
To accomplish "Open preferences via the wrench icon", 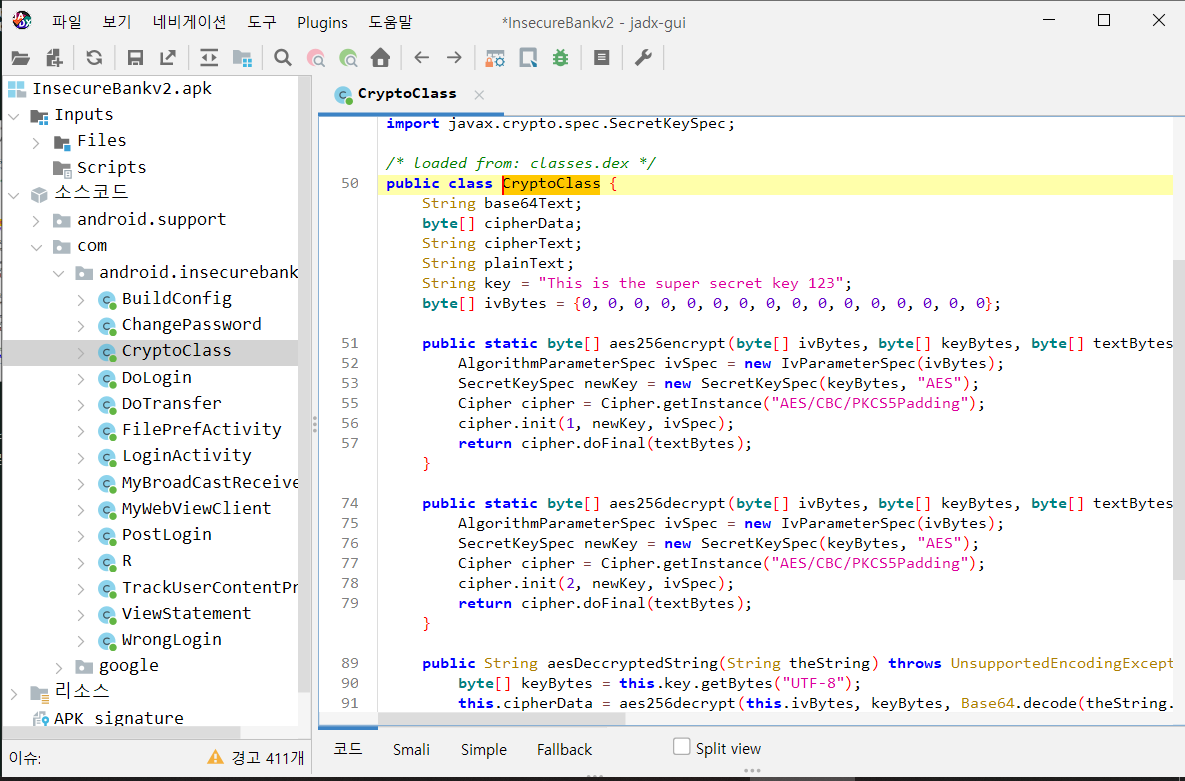I will pyautogui.click(x=643, y=58).
